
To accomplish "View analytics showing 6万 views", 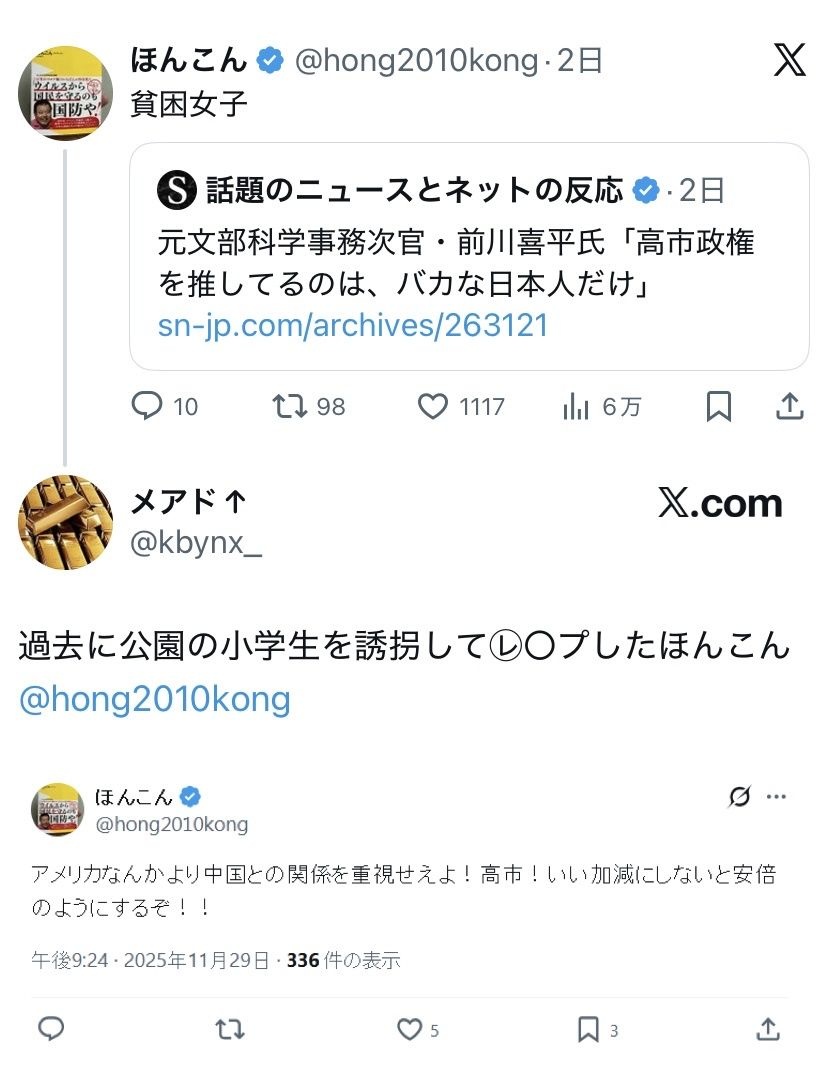I will point(576,406).
